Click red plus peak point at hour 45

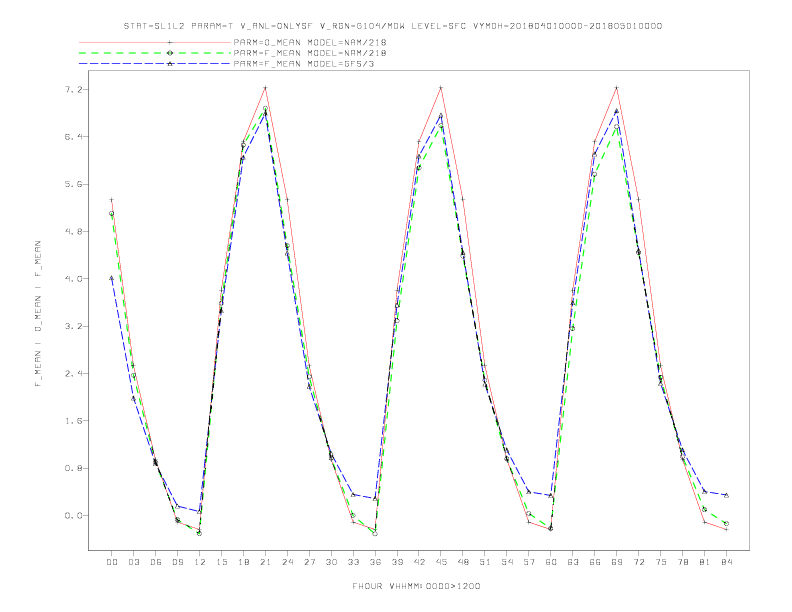click(x=441, y=88)
